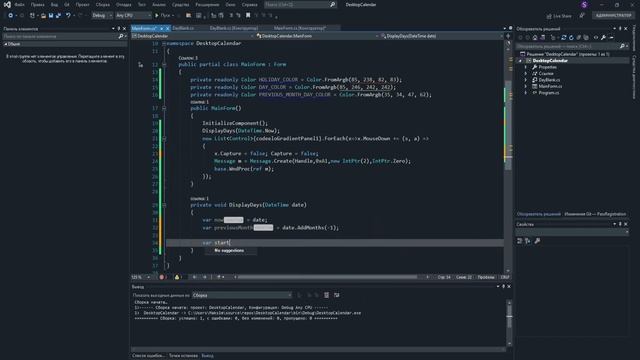Image resolution: width=640 pixels, height=360 pixels.
Task: Click the Live Share button
Action: point(559,16)
